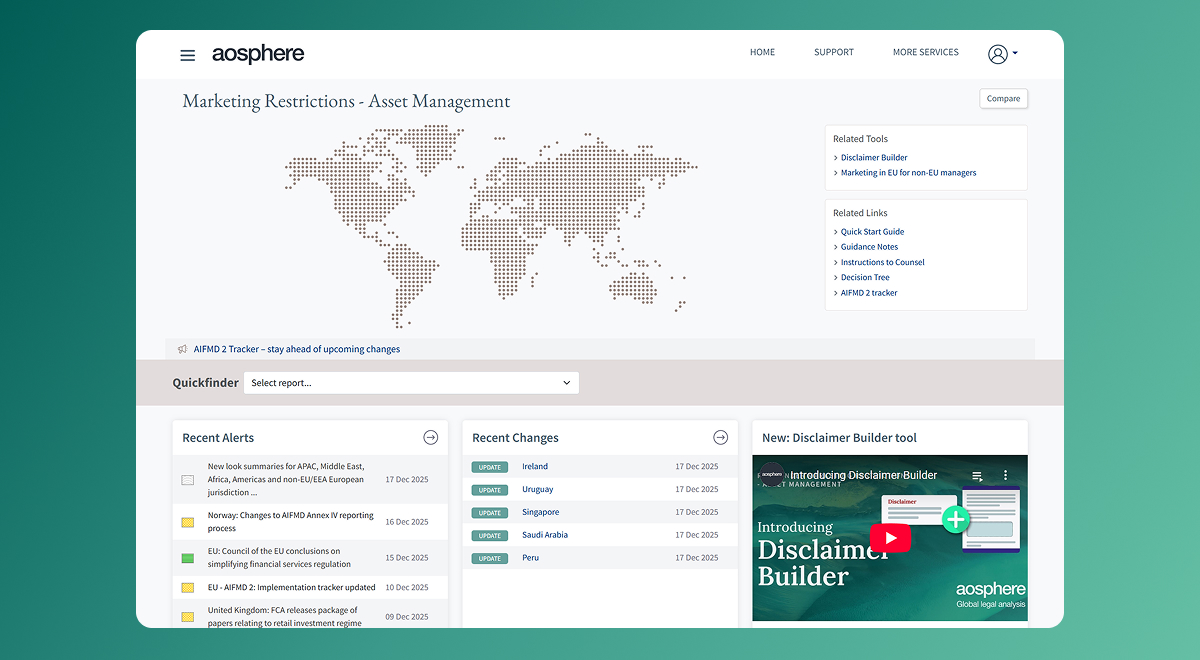Open the user account profile icon
This screenshot has width=1200, height=660.
[x=997, y=54]
